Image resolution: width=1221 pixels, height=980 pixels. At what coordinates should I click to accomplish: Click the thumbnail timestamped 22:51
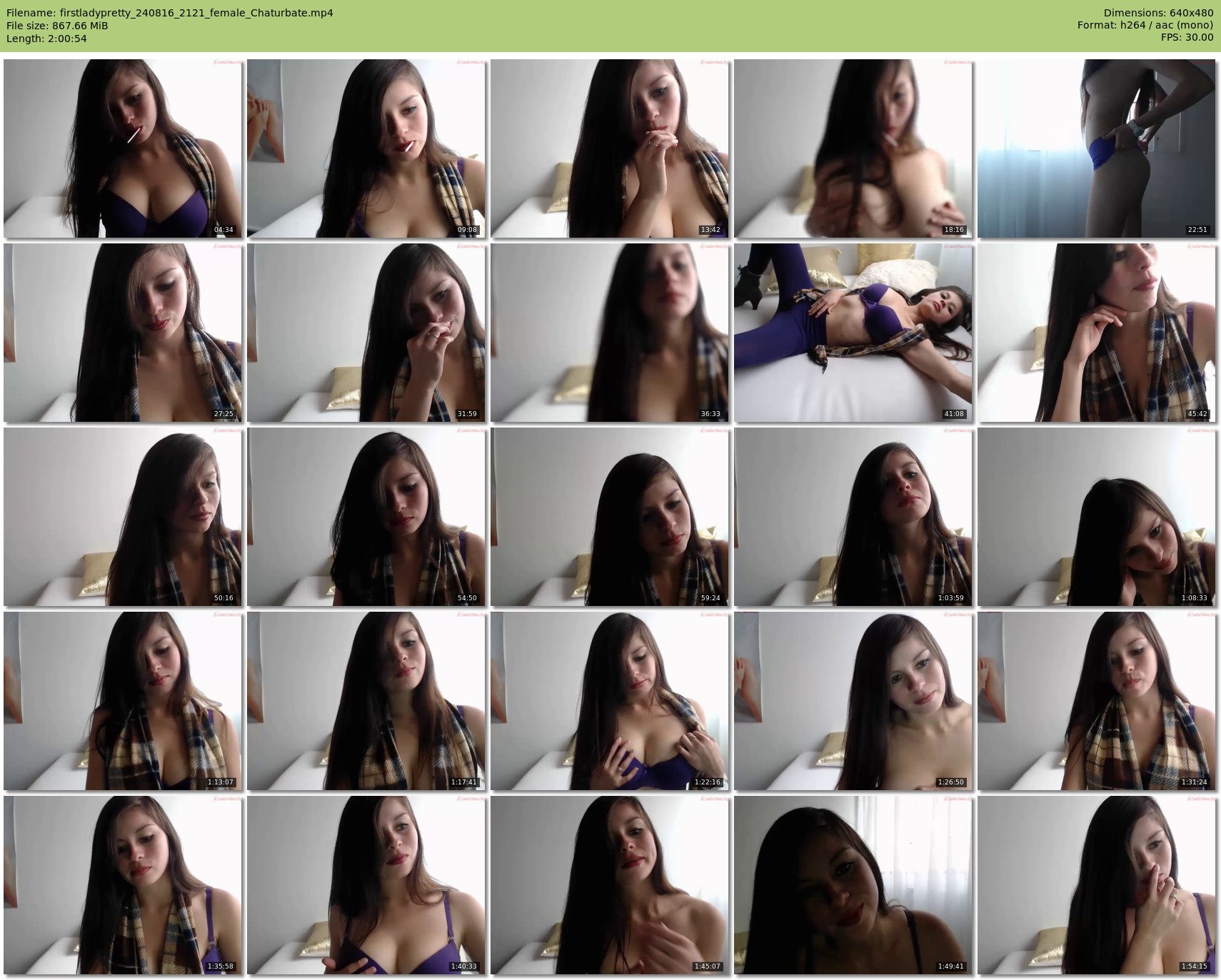[x=1097, y=148]
